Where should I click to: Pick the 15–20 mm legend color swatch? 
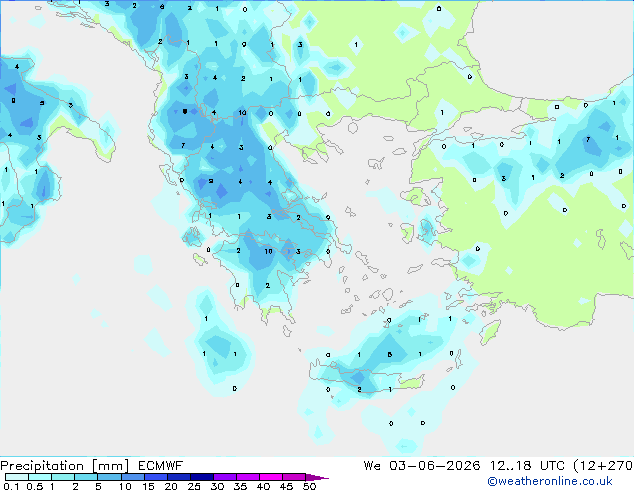click(x=156, y=477)
